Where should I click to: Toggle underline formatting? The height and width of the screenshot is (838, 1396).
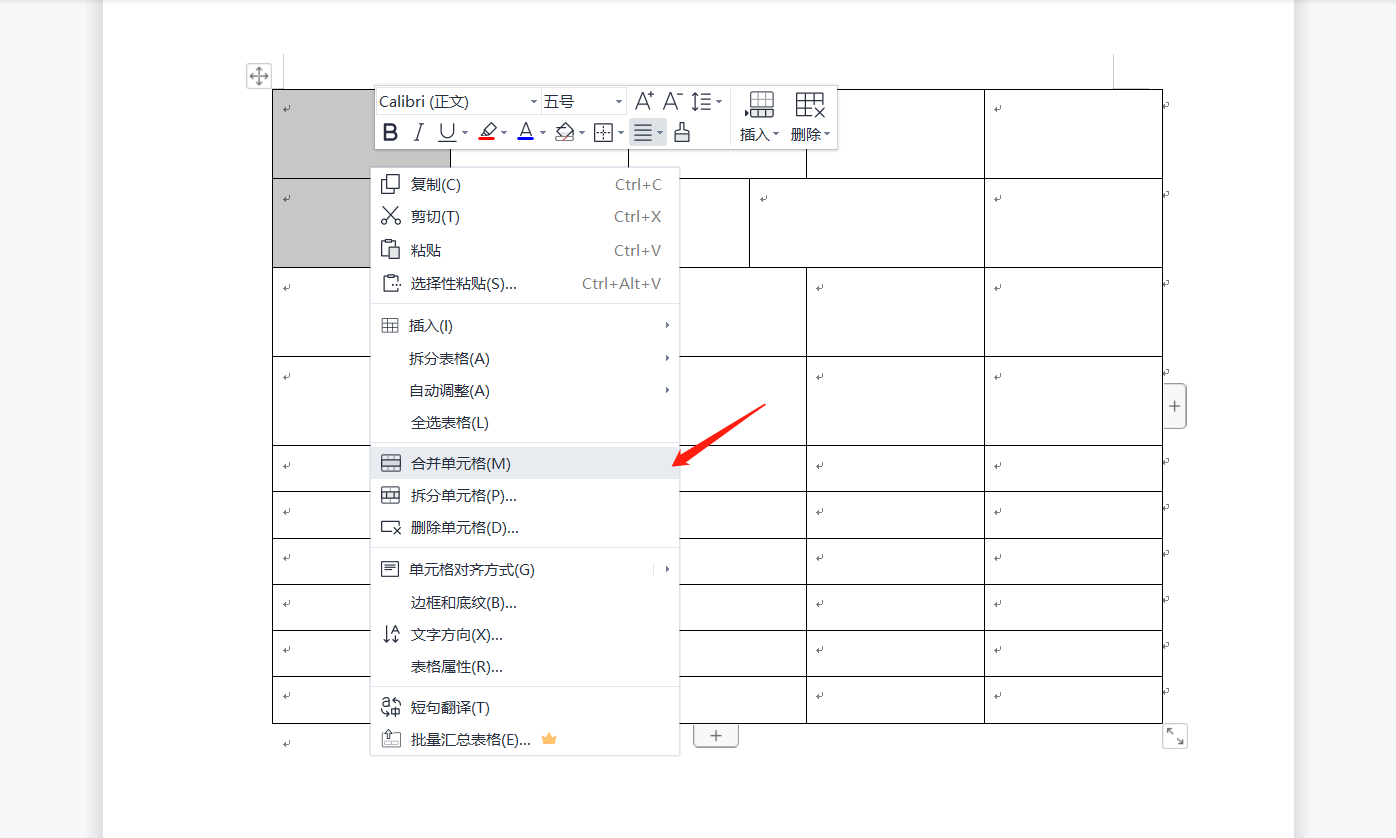click(446, 131)
